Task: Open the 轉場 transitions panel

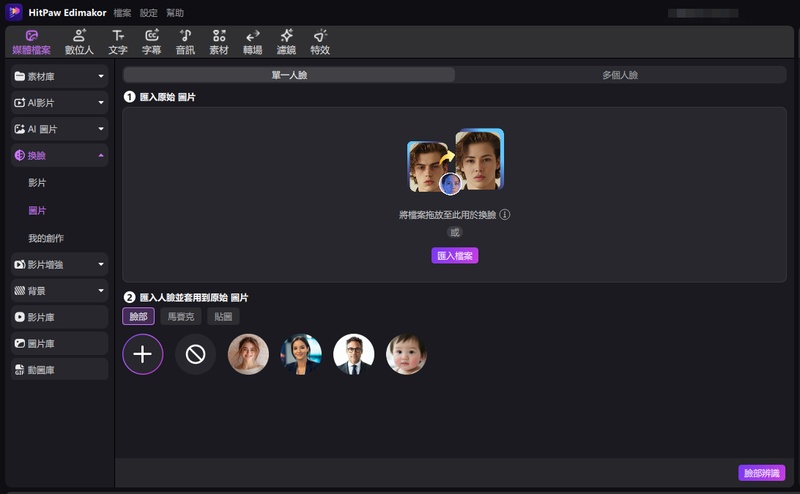Action: [x=253, y=42]
